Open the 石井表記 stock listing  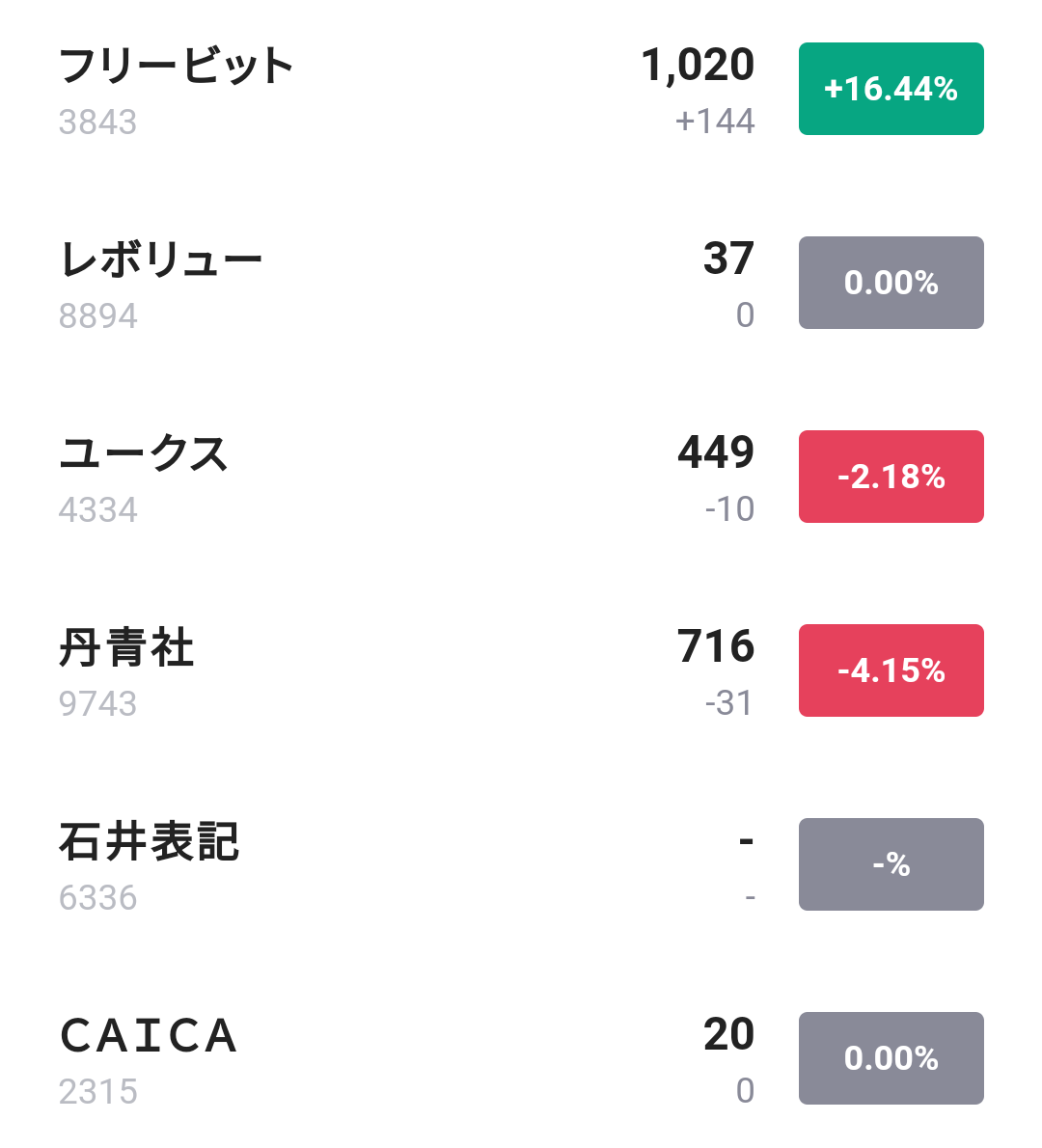pos(149,841)
